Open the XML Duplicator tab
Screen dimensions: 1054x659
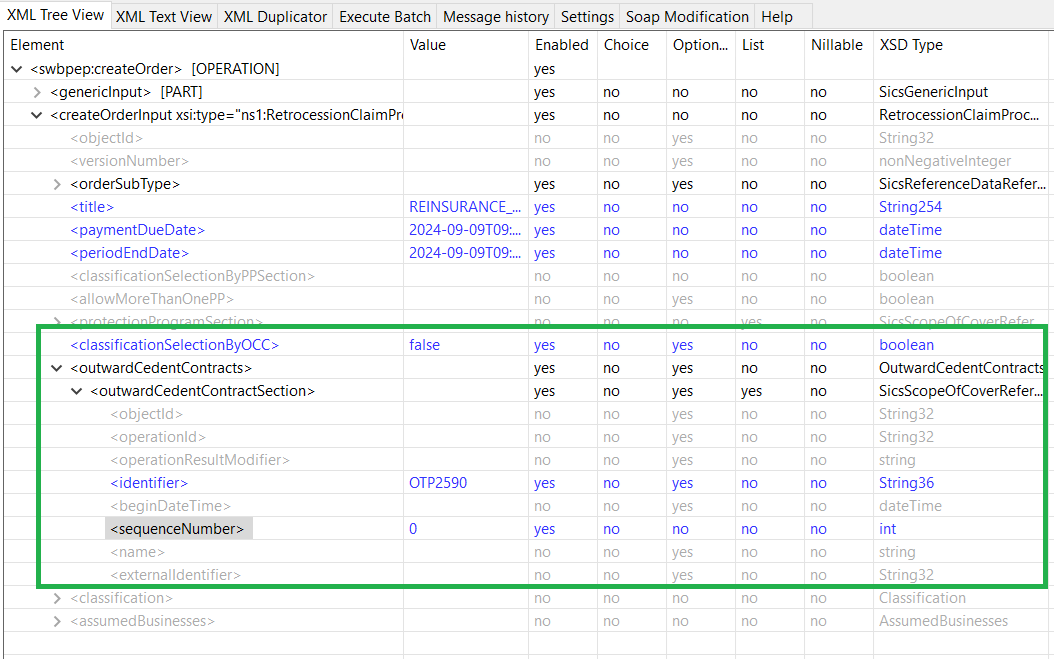(275, 16)
